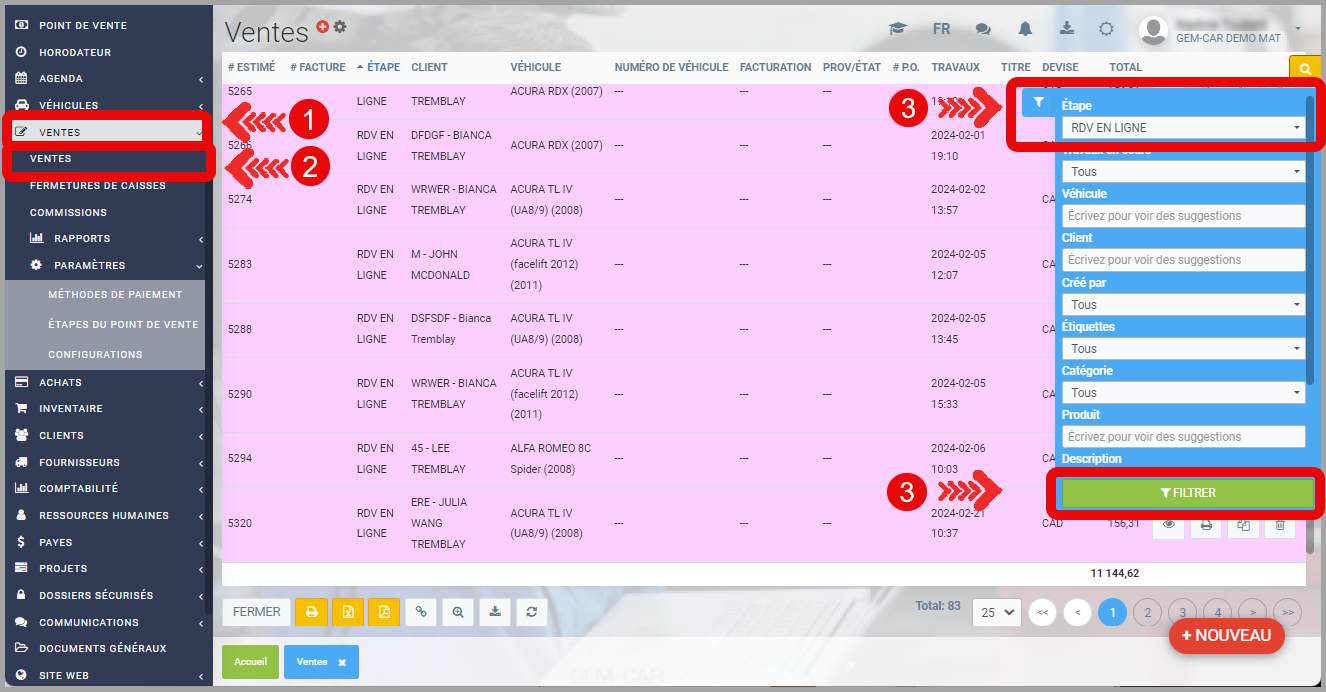Click the Véhicule filter input field

(1183, 216)
